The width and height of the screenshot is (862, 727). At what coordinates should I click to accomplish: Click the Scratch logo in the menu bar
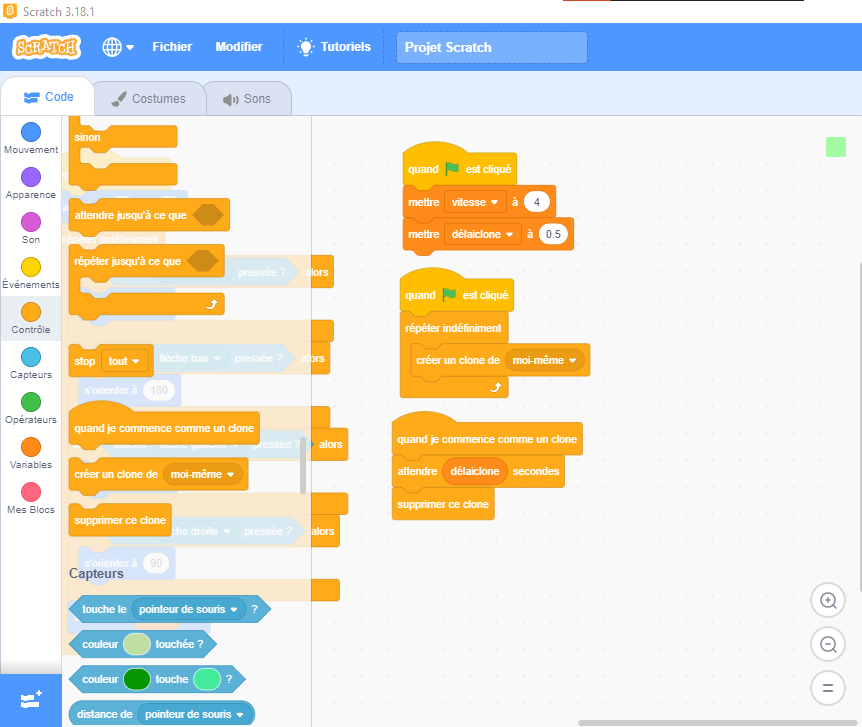point(46,47)
